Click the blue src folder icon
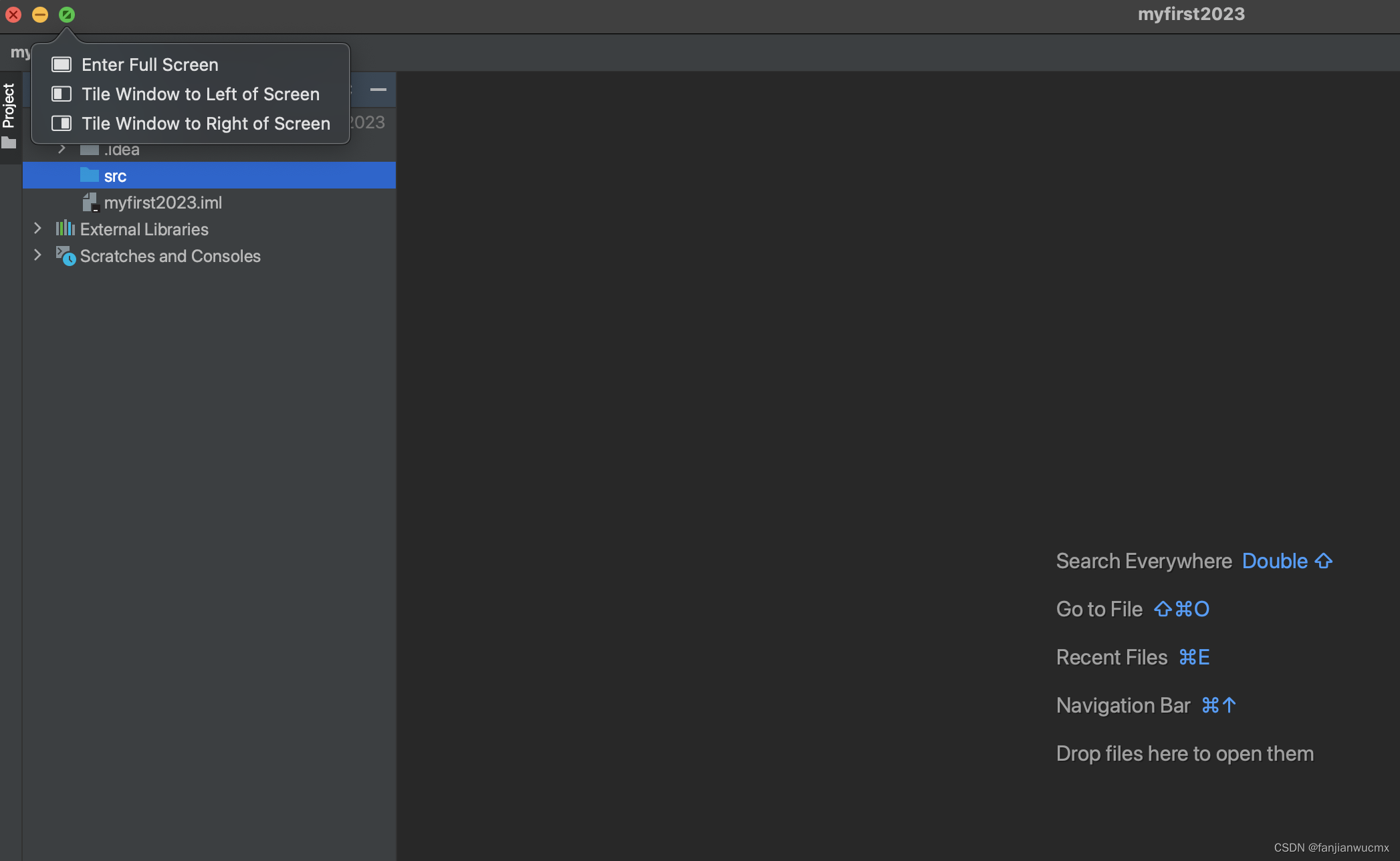This screenshot has height=861, width=1400. [89, 175]
